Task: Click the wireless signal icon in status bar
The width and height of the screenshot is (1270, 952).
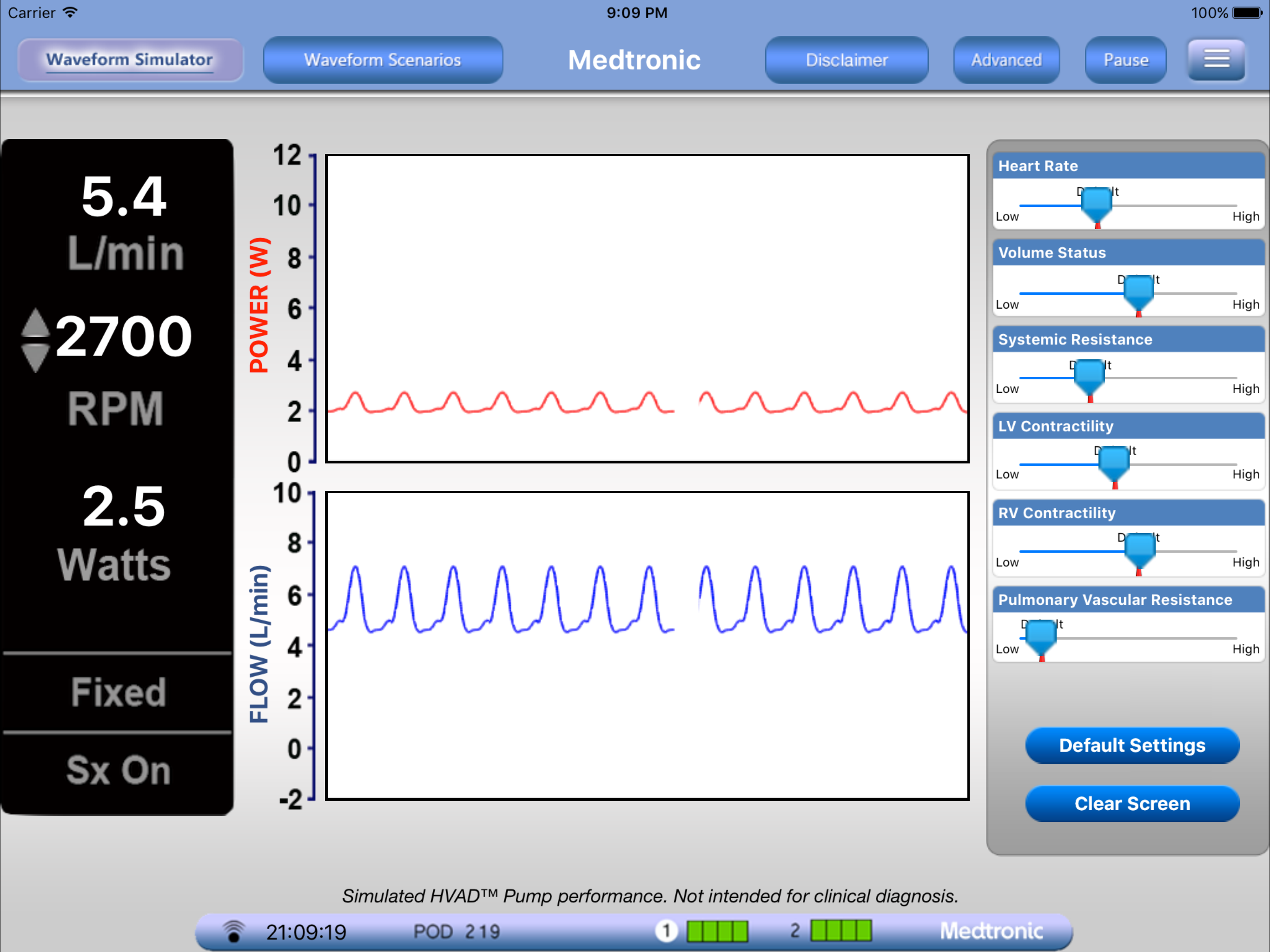Action: [234, 931]
